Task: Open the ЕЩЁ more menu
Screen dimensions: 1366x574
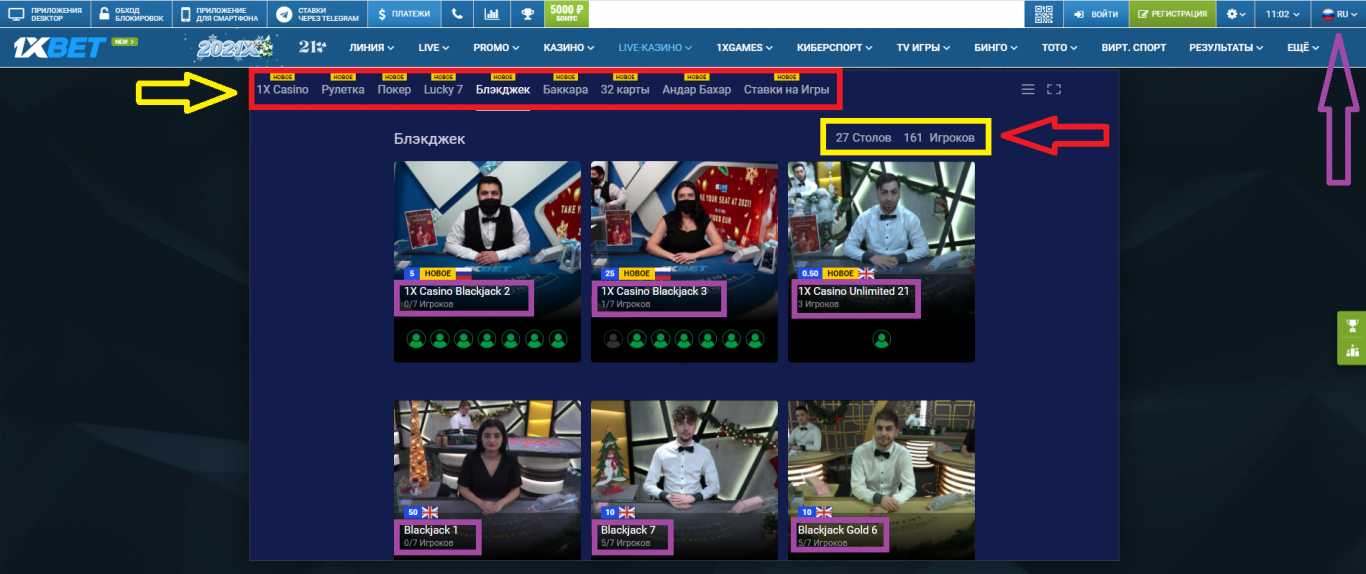Action: coord(1303,47)
